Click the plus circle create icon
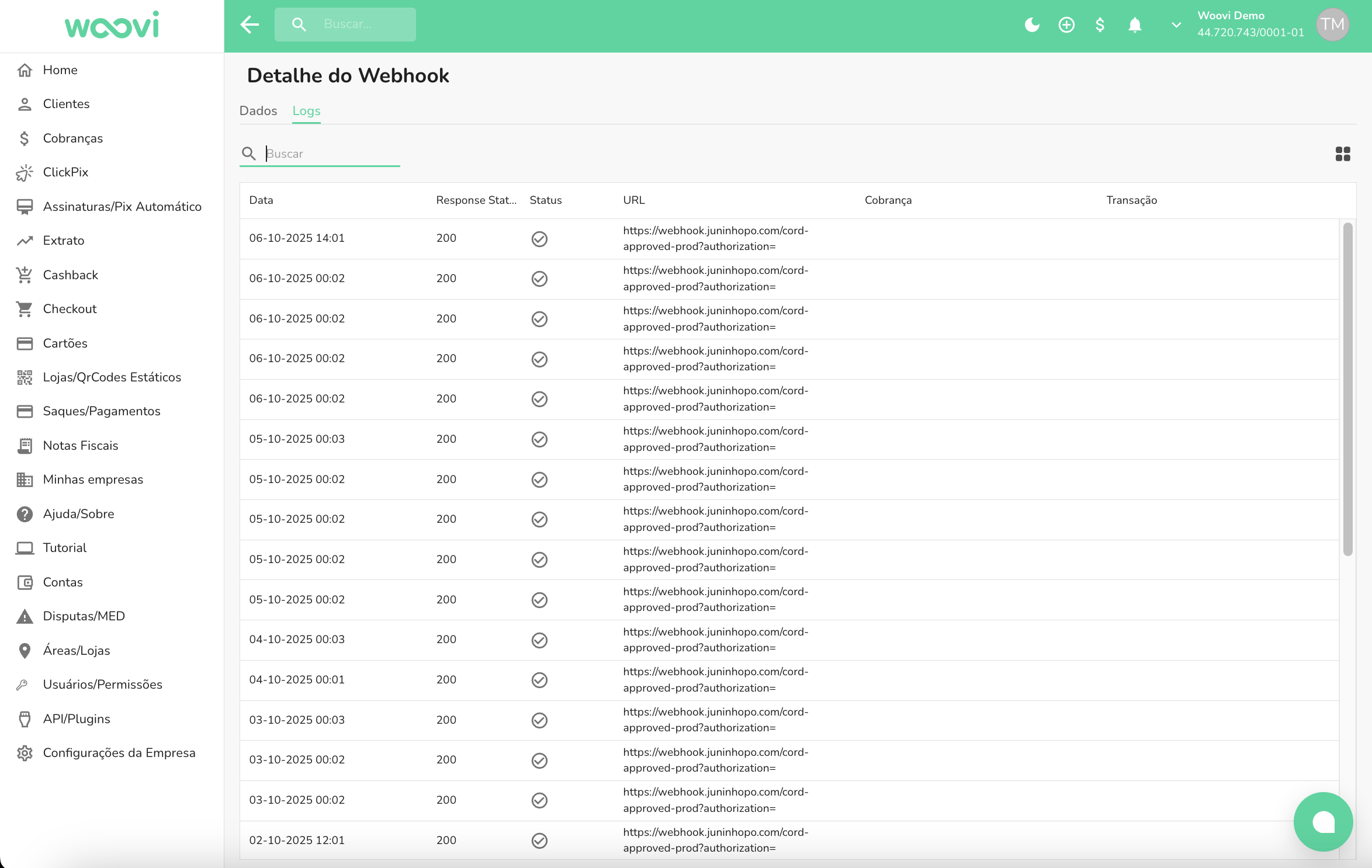 click(x=1066, y=25)
